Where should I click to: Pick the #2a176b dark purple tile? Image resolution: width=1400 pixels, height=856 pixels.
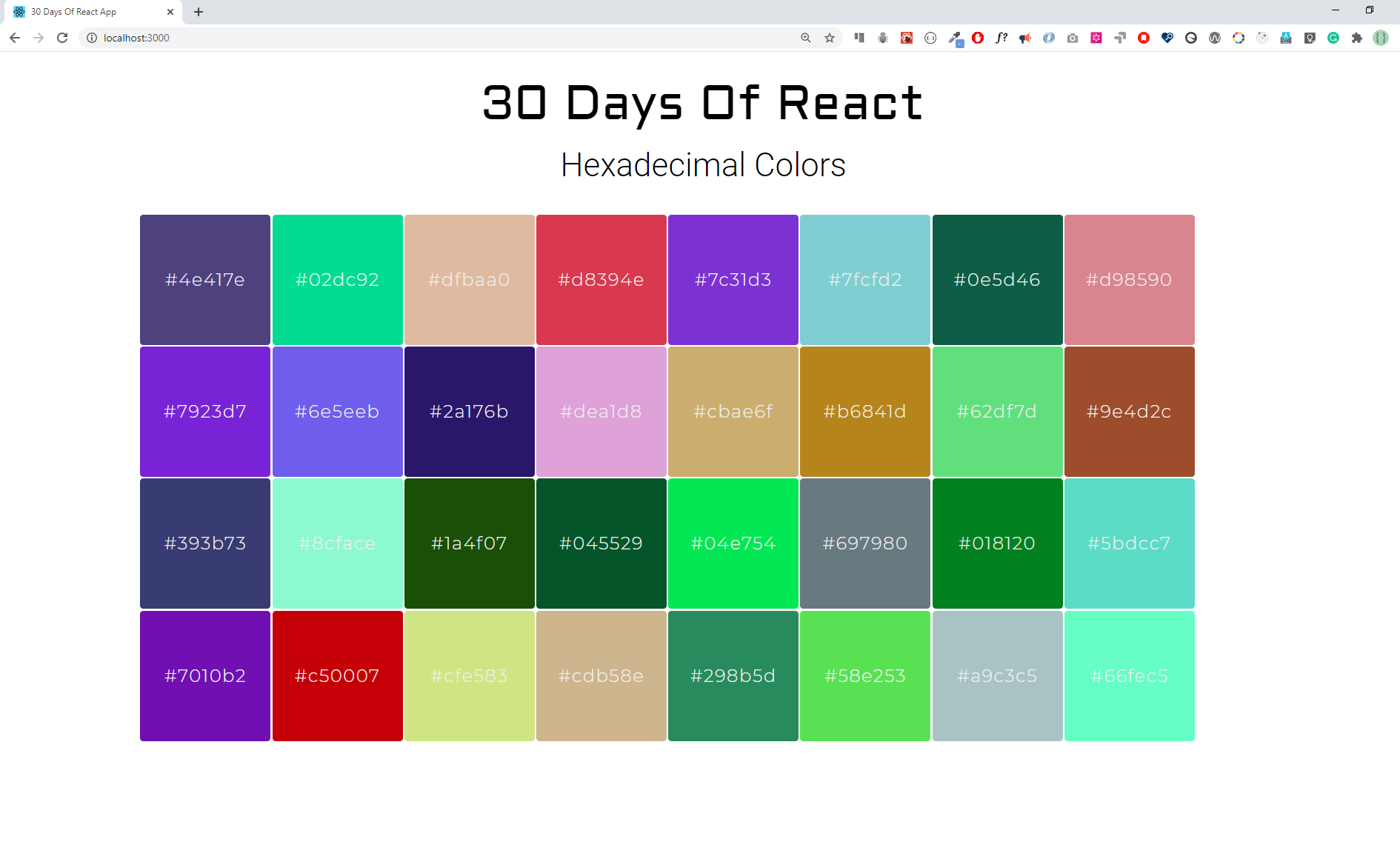point(469,412)
